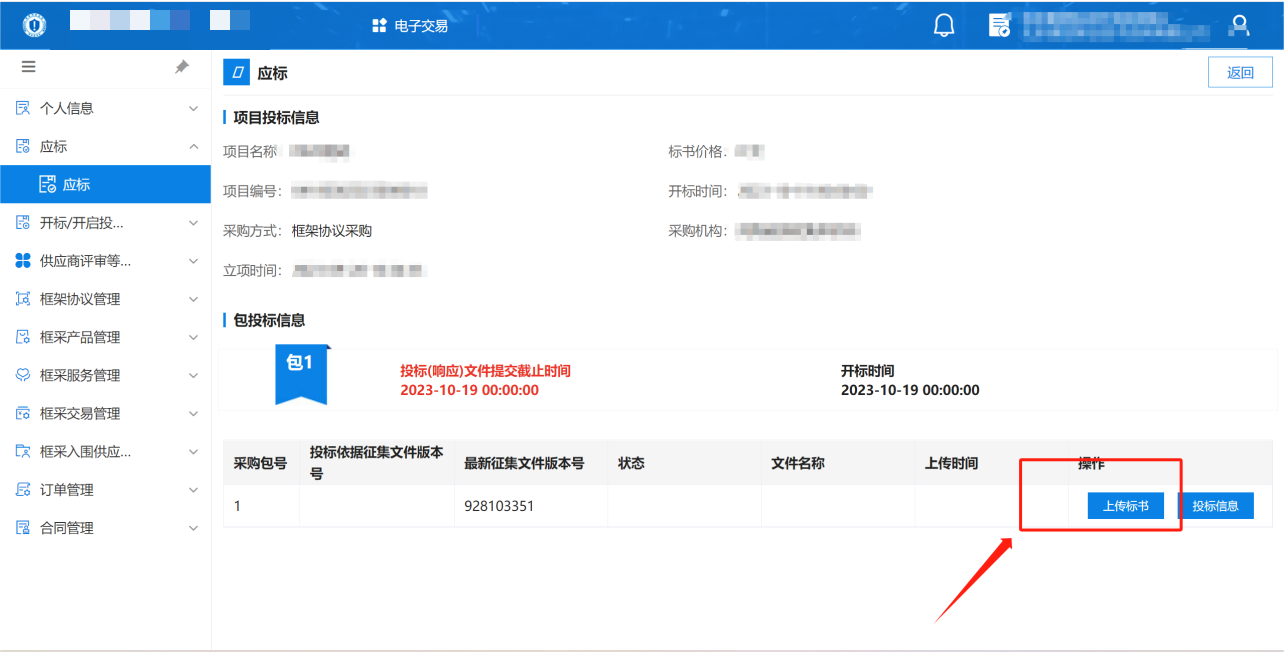This screenshot has width=1284, height=652.
Task: Pin the sidebar with pushpin icon
Action: [x=182, y=67]
